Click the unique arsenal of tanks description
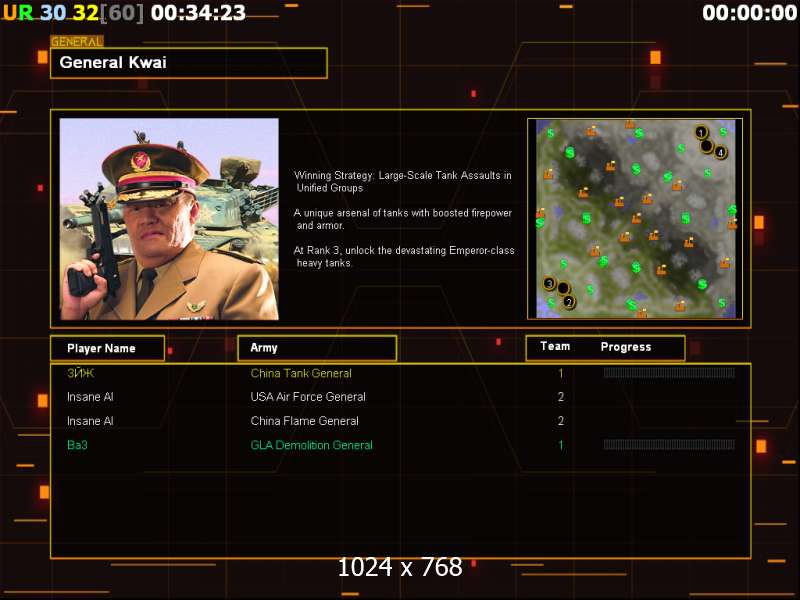The width and height of the screenshot is (800, 600). [x=403, y=219]
